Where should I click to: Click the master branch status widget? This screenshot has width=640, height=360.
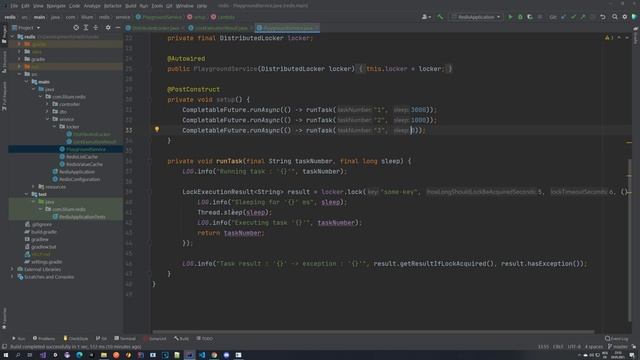pos(618,347)
